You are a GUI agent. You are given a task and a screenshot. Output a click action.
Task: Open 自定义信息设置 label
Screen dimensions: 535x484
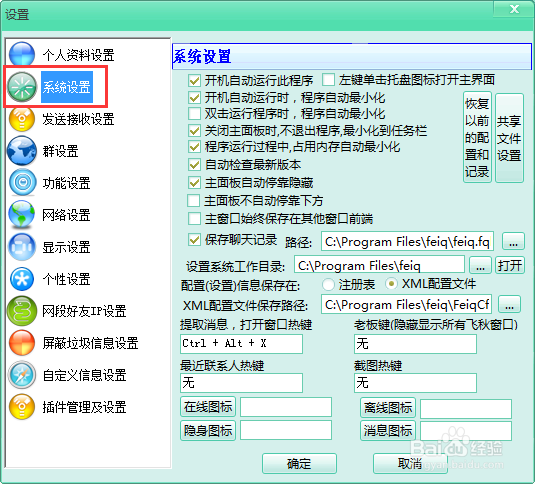click(x=84, y=375)
